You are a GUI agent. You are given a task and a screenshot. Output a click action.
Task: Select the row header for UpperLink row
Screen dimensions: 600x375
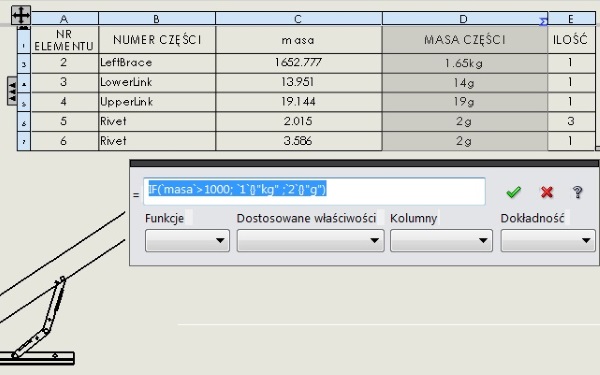click(24, 103)
